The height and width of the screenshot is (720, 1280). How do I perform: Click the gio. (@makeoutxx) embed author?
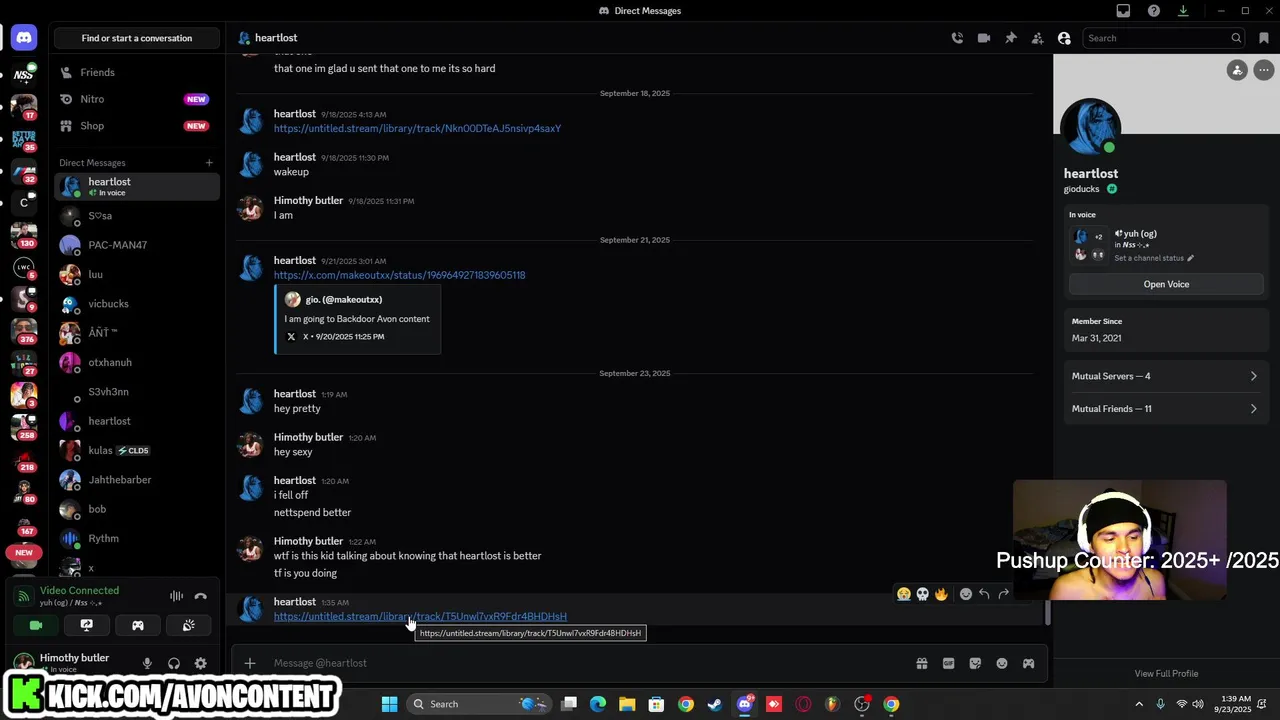pos(344,299)
